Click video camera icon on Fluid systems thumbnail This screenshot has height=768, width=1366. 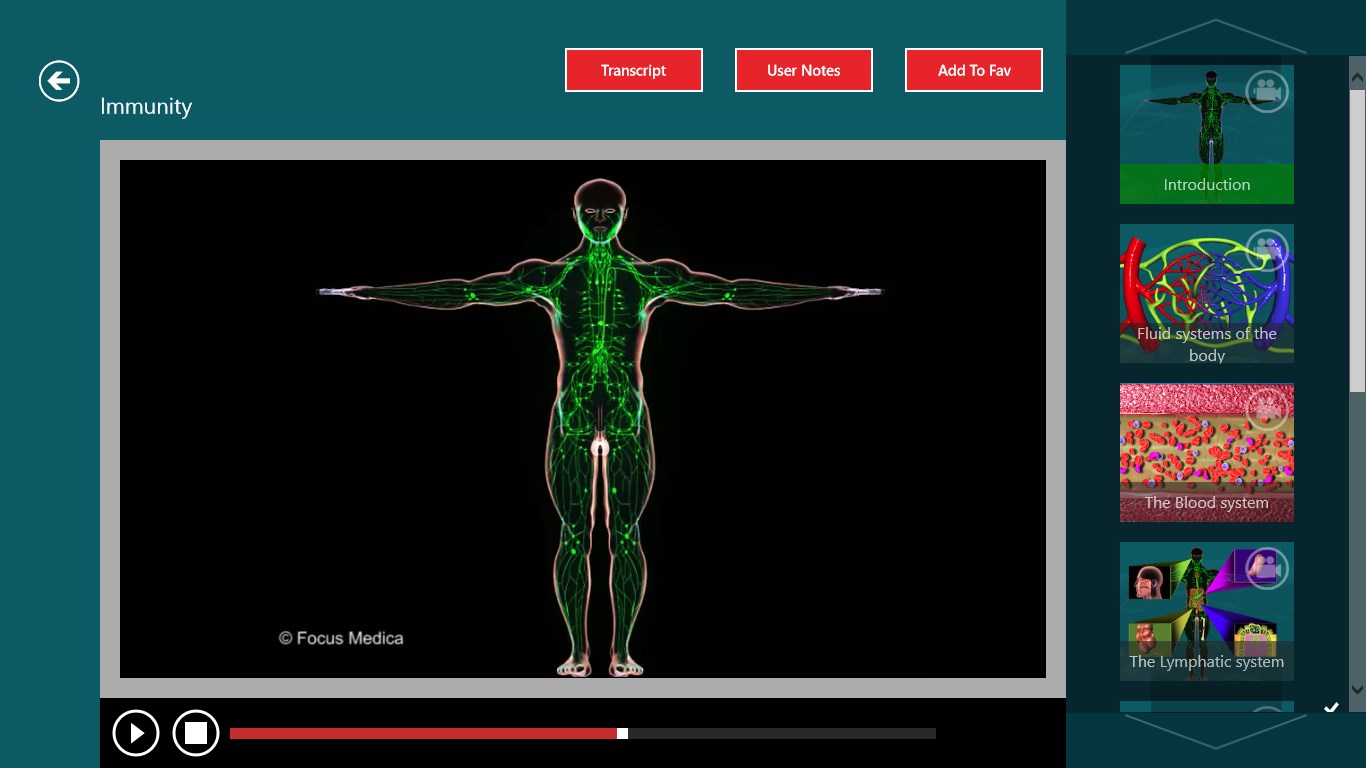point(1267,250)
